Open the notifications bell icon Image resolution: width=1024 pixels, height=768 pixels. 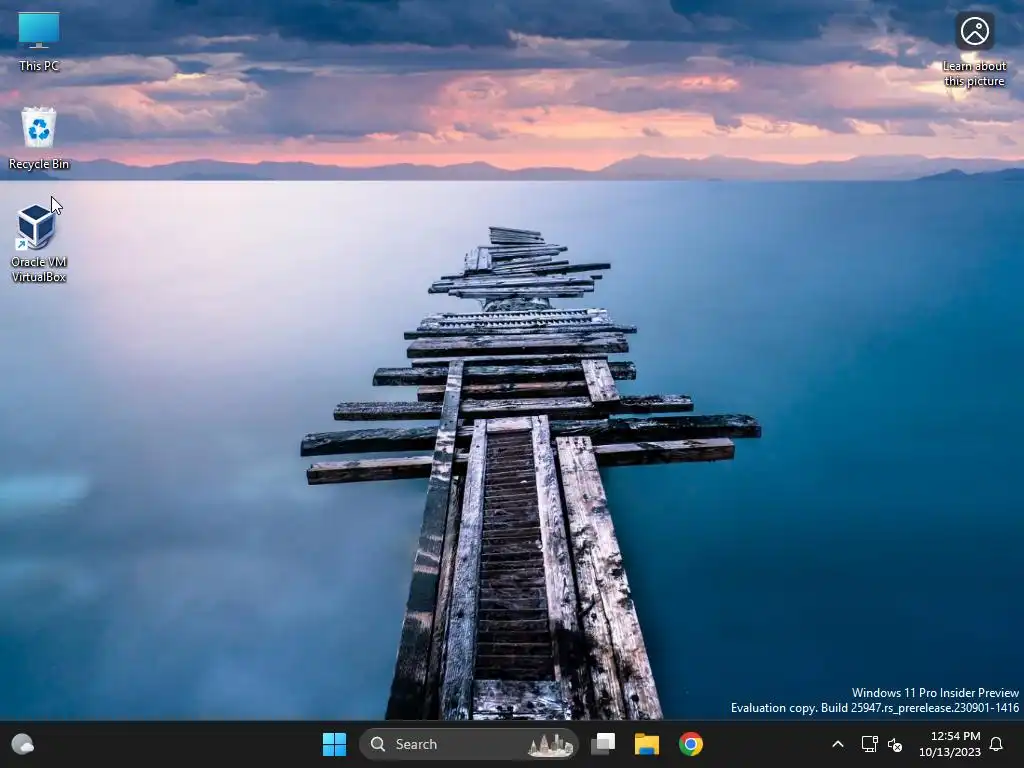pos(997,744)
